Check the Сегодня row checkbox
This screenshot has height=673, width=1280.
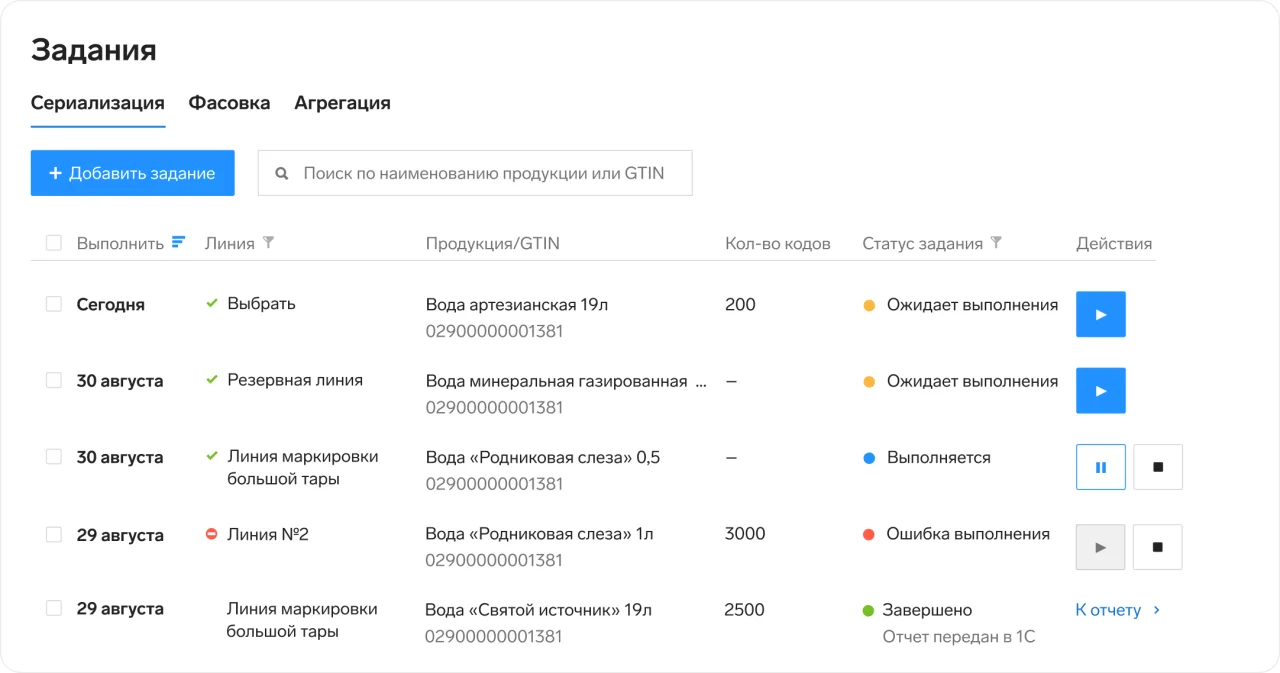(54, 304)
